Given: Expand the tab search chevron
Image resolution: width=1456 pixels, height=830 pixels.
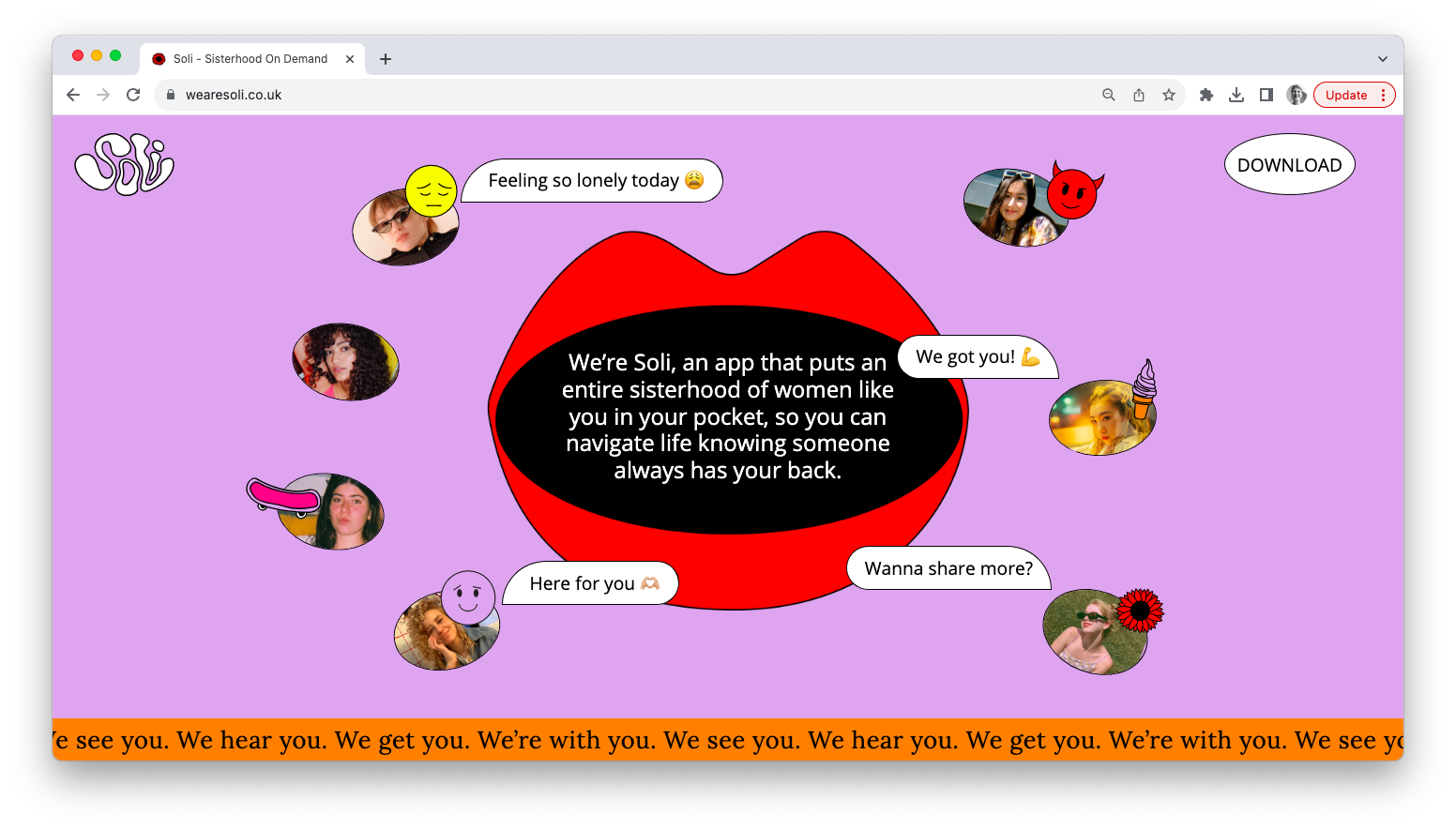Looking at the screenshot, I should 1383,58.
